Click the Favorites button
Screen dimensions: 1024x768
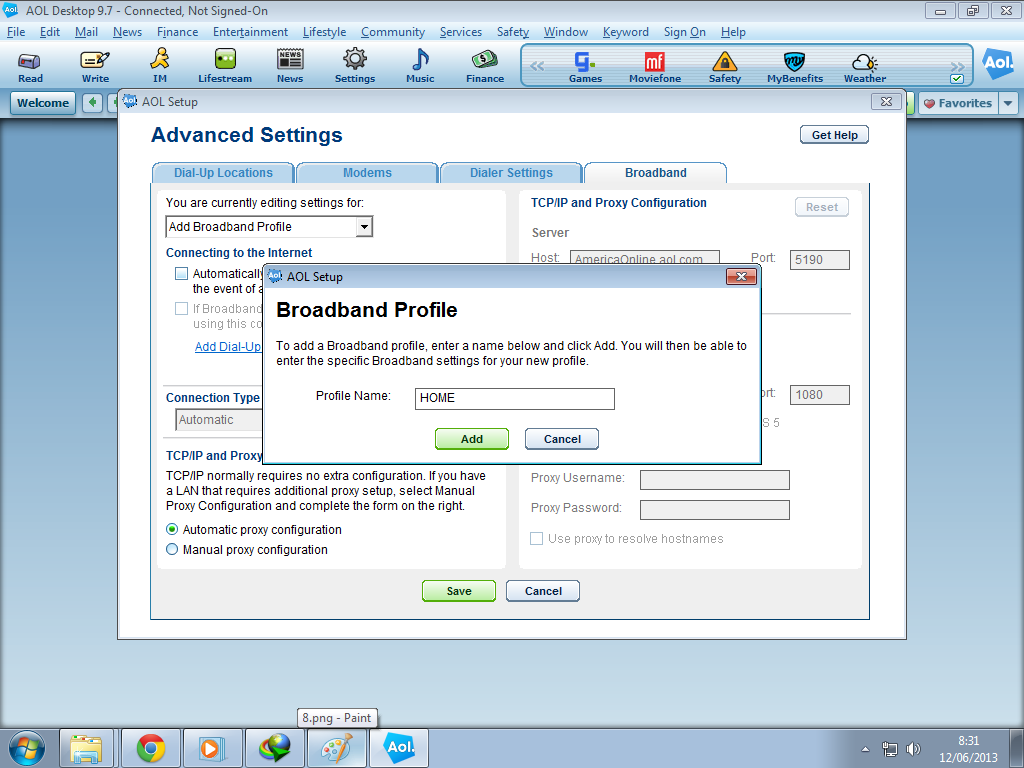point(959,103)
